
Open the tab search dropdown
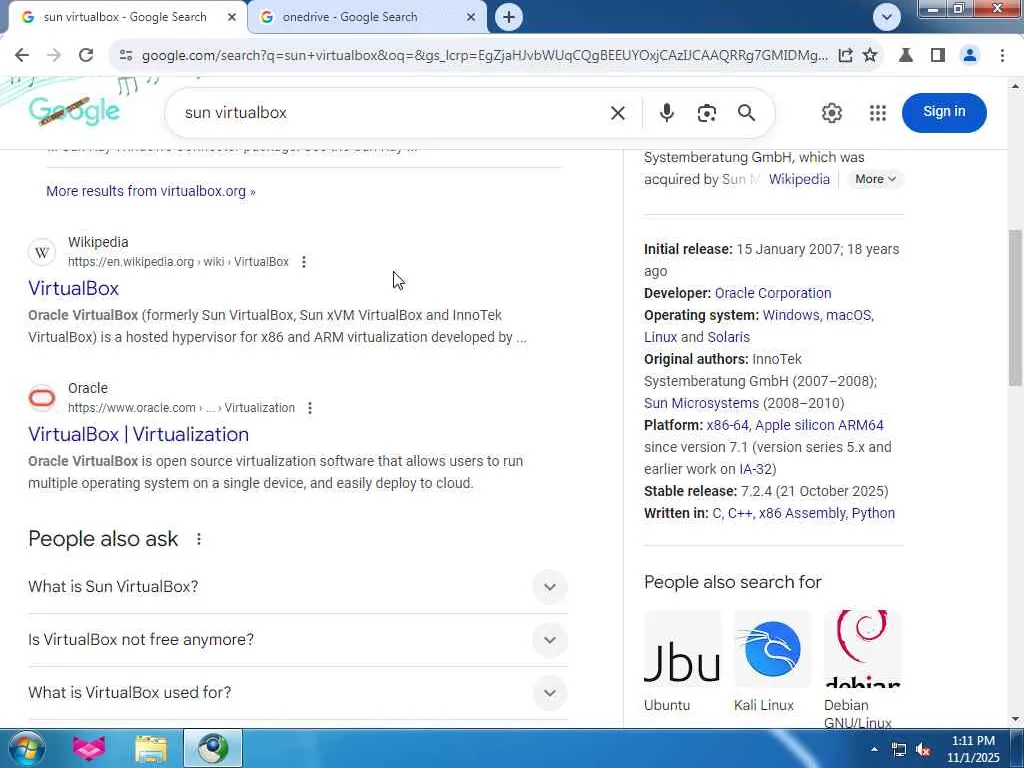pos(886,17)
